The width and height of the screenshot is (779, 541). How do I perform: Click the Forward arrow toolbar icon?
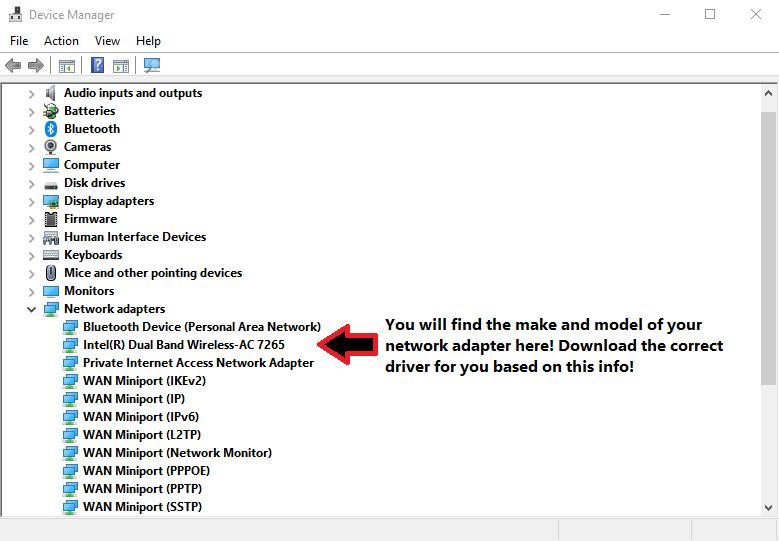36,65
